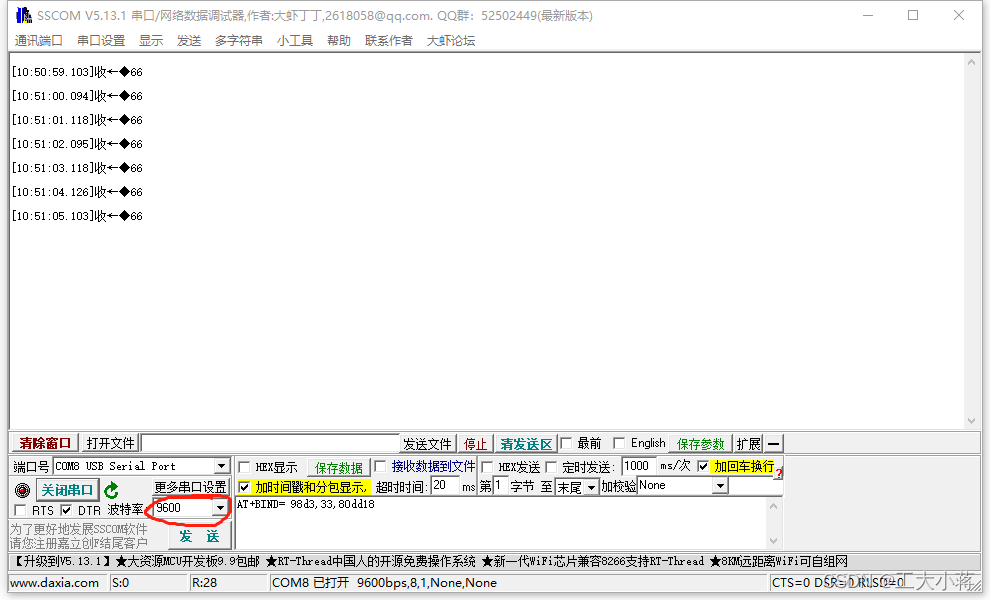Enable the HEX显示 checkbox
This screenshot has width=990, height=600.
244,467
